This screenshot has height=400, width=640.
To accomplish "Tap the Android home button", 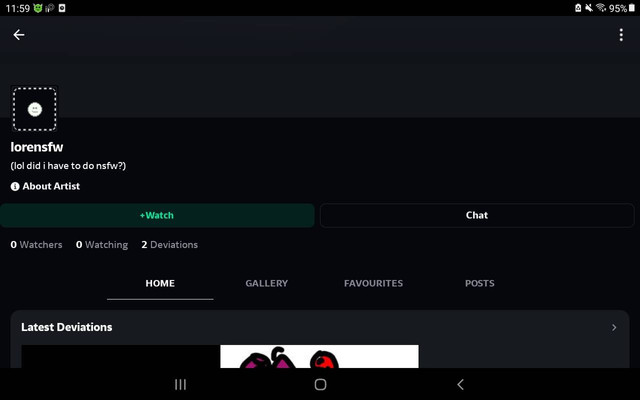I will 320,384.
